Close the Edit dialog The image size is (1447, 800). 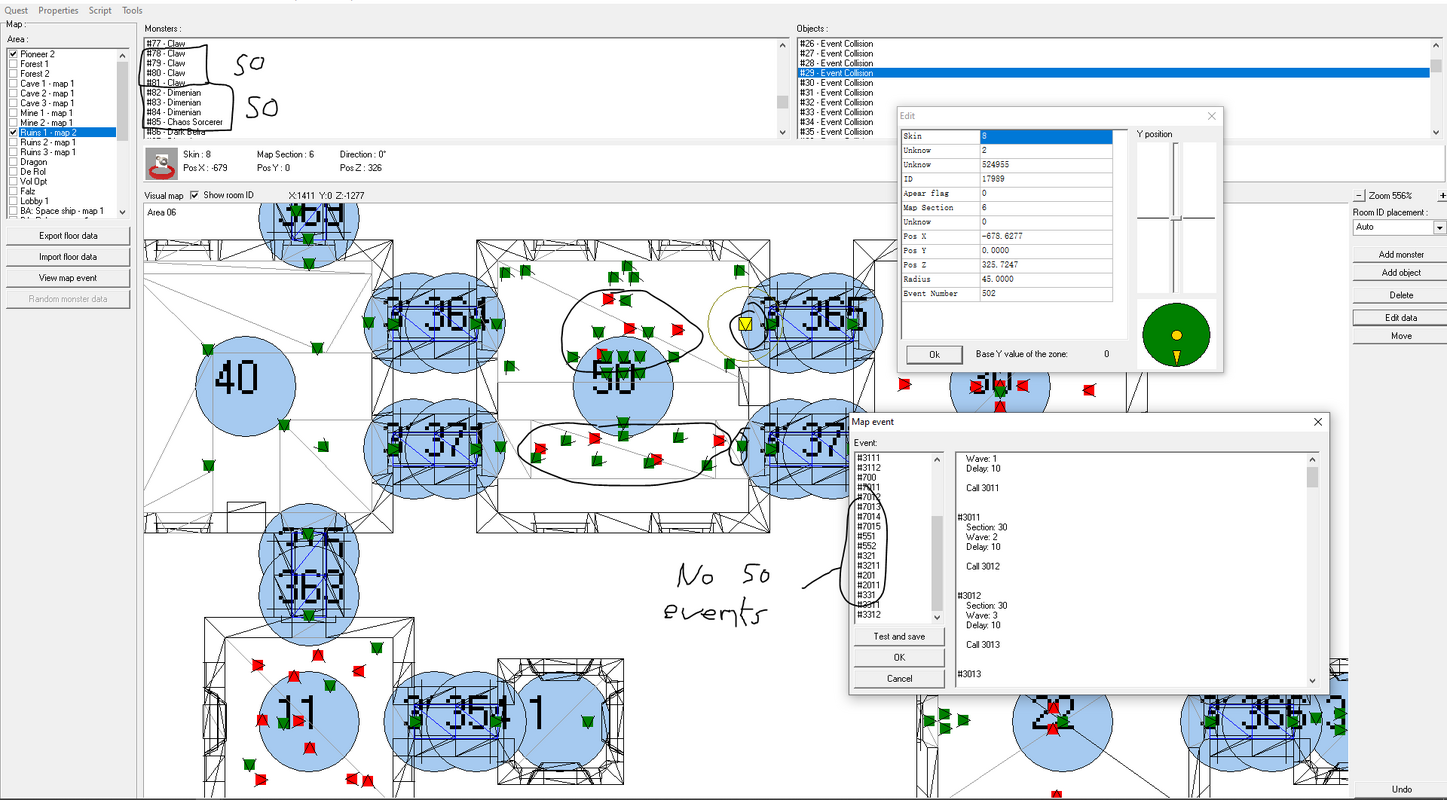point(1212,116)
